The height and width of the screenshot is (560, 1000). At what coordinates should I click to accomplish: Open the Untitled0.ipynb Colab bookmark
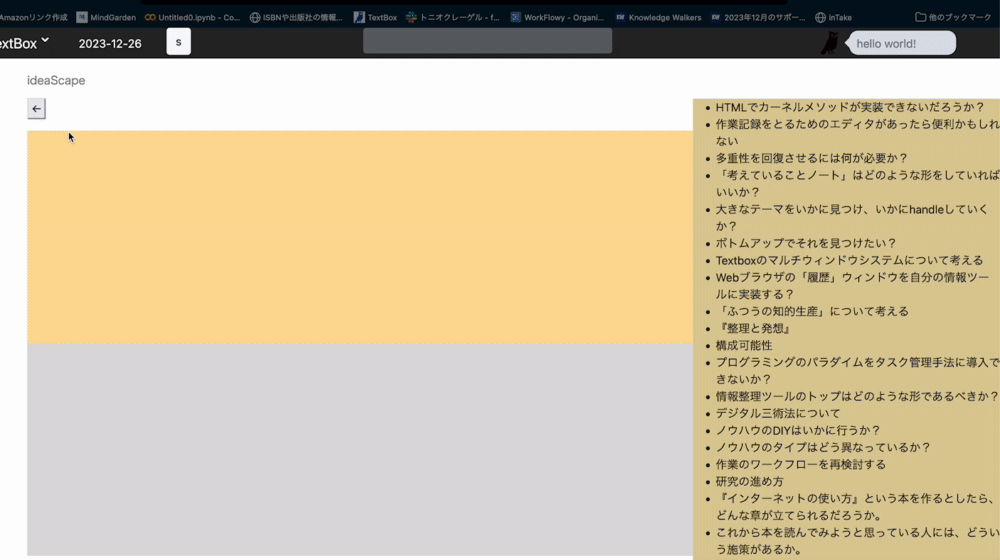tap(192, 17)
